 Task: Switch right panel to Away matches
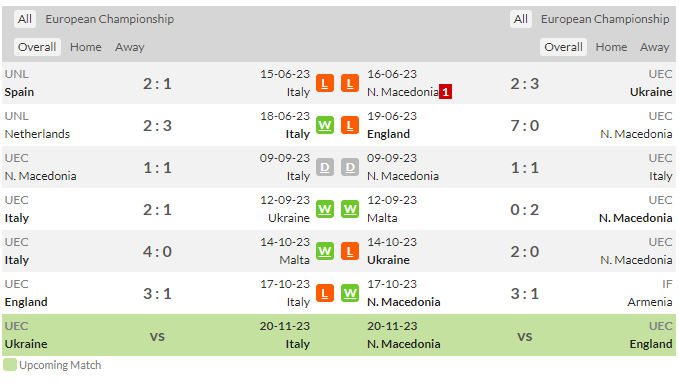click(x=654, y=47)
